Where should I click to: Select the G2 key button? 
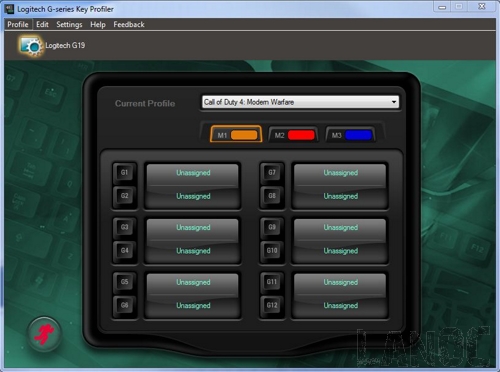(x=124, y=196)
